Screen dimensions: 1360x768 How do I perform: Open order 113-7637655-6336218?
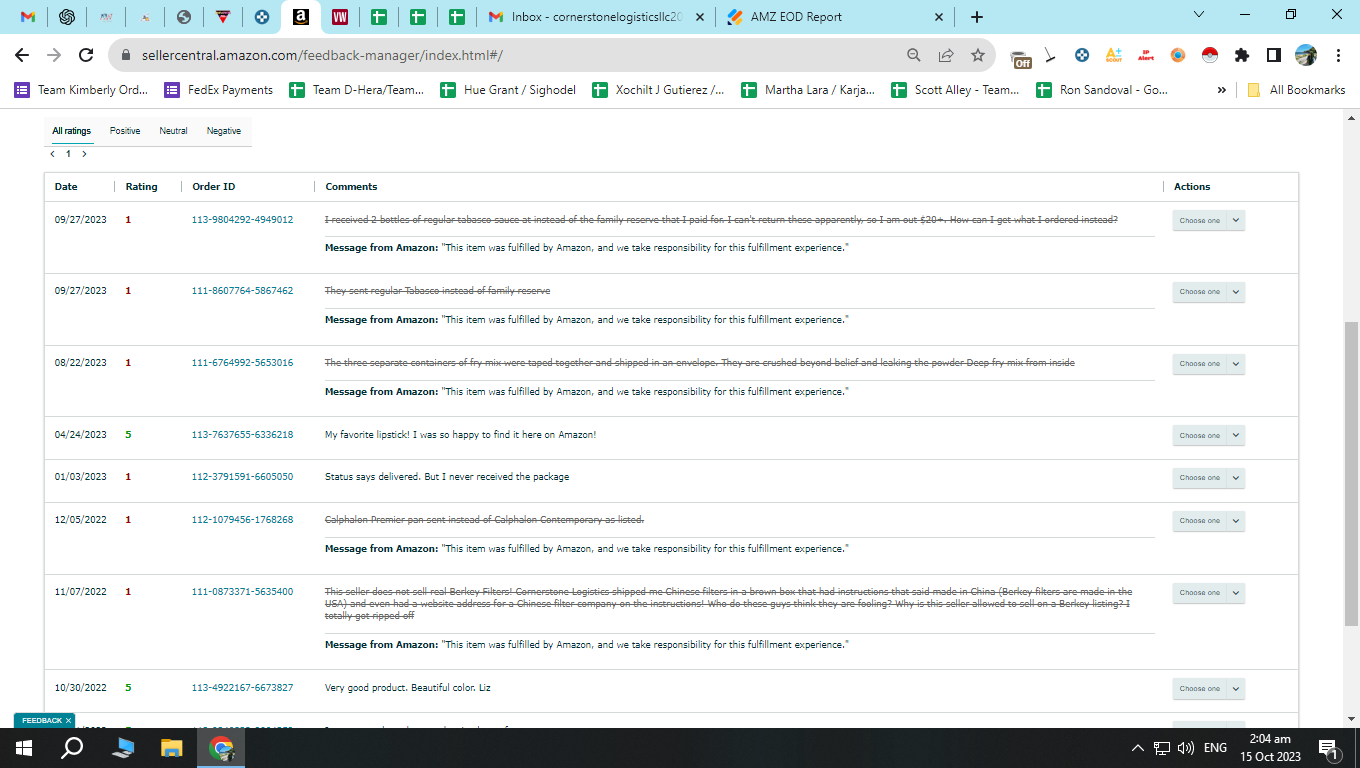(x=242, y=435)
